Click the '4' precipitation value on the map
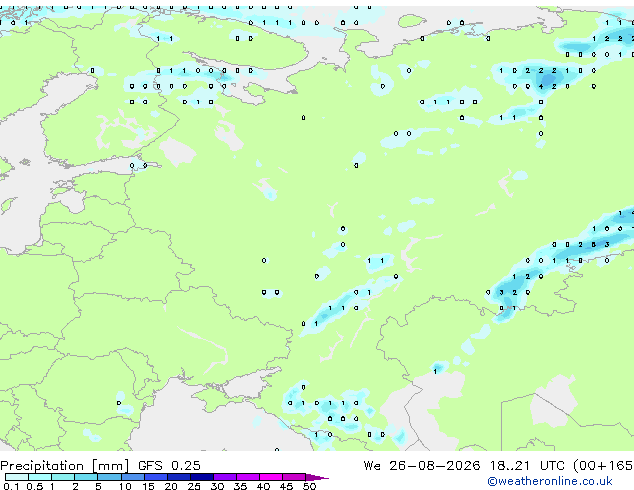 [541, 87]
